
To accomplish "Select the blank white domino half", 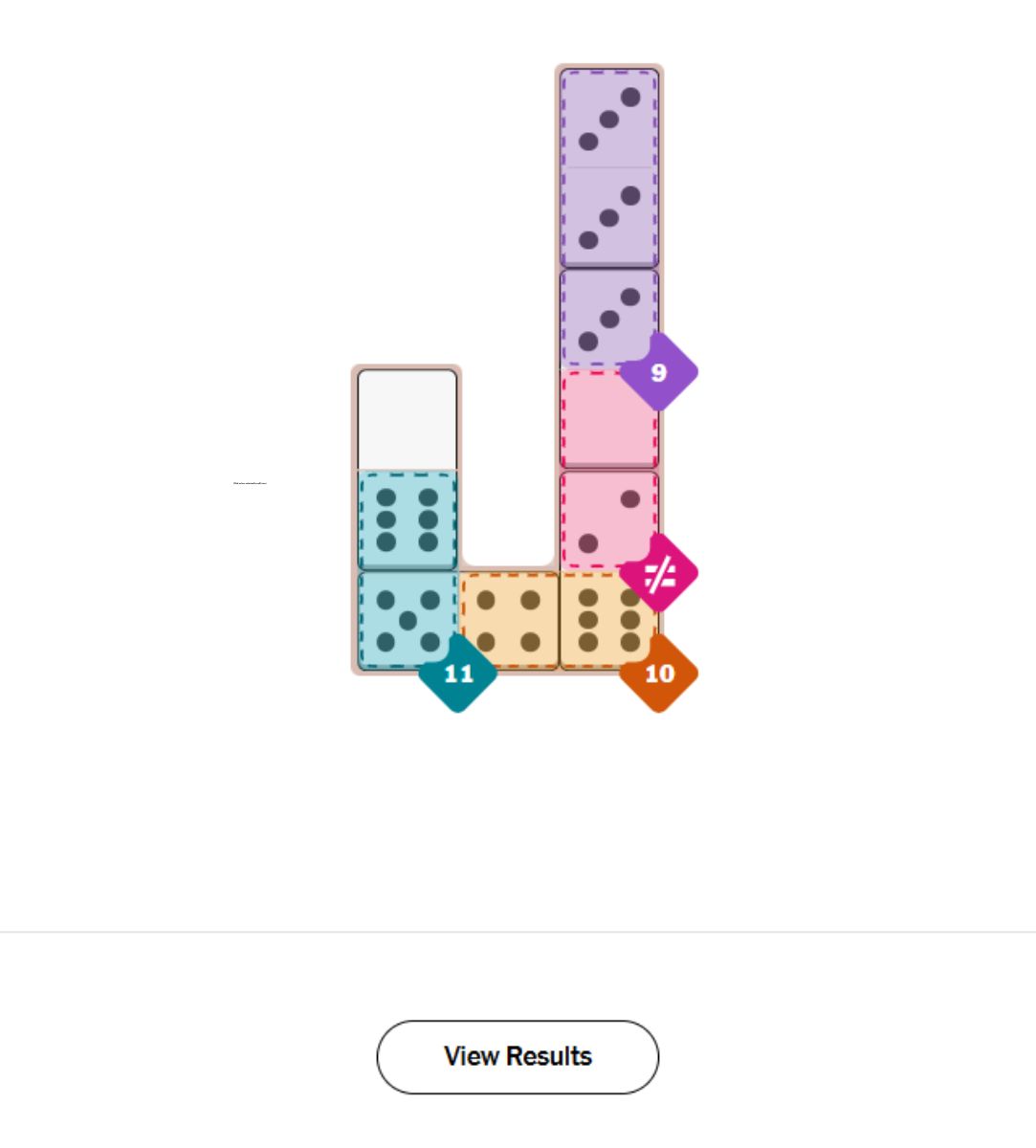I will (x=408, y=419).
